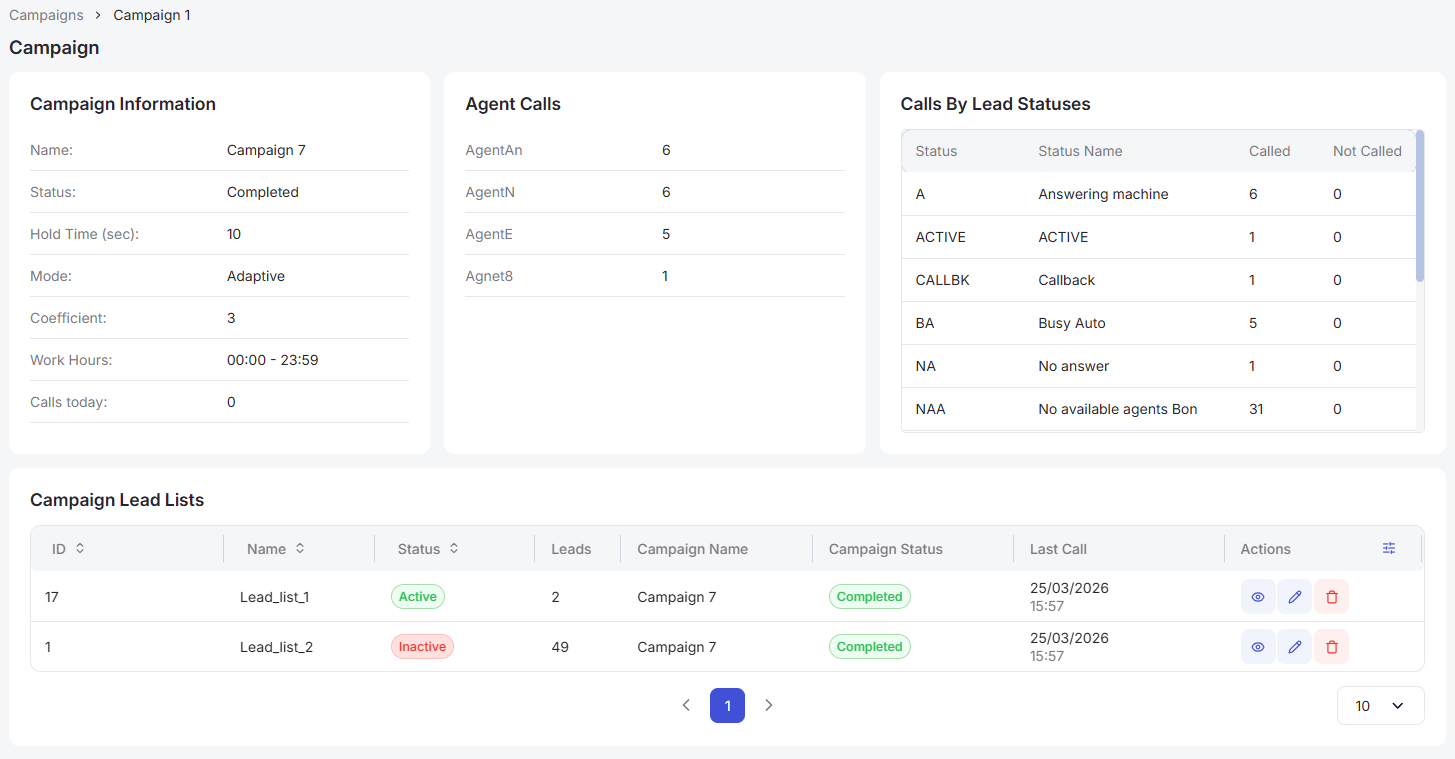Sort lead lists by ID column
1455x759 pixels.
(x=80, y=548)
